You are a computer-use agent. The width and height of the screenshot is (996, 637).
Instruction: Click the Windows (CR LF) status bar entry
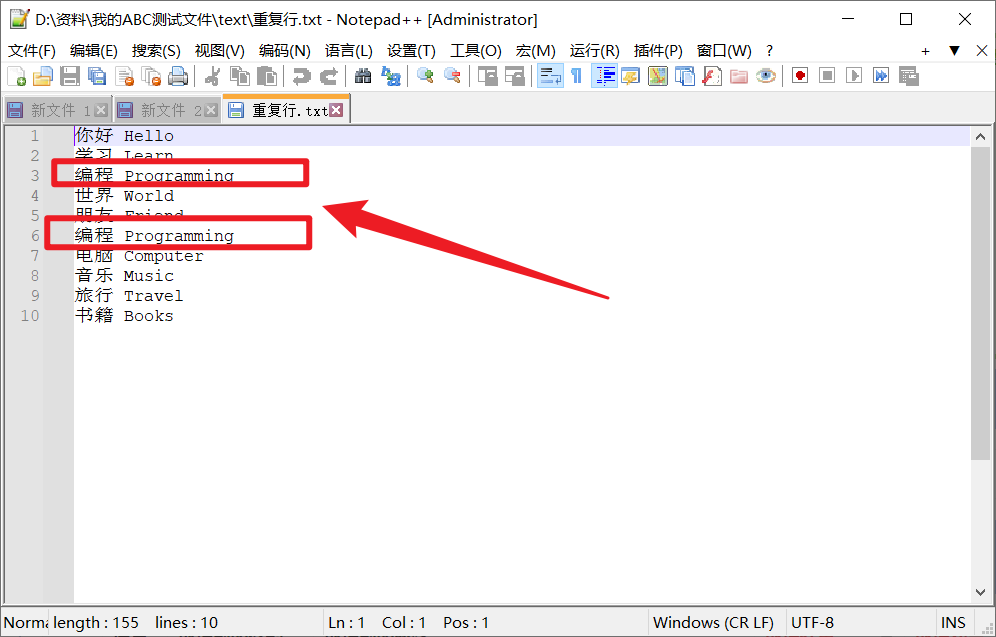tap(716, 622)
